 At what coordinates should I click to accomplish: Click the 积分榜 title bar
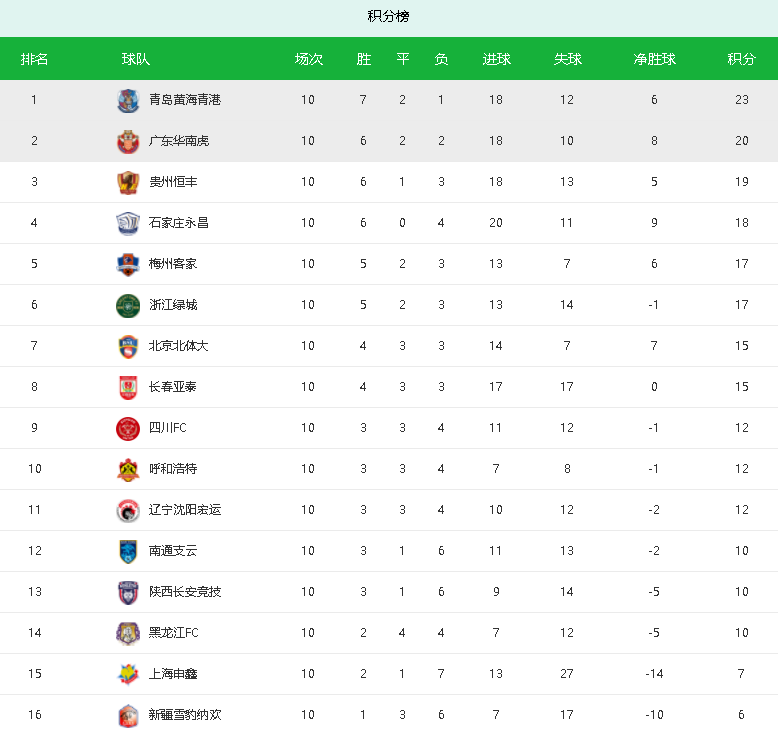389,17
